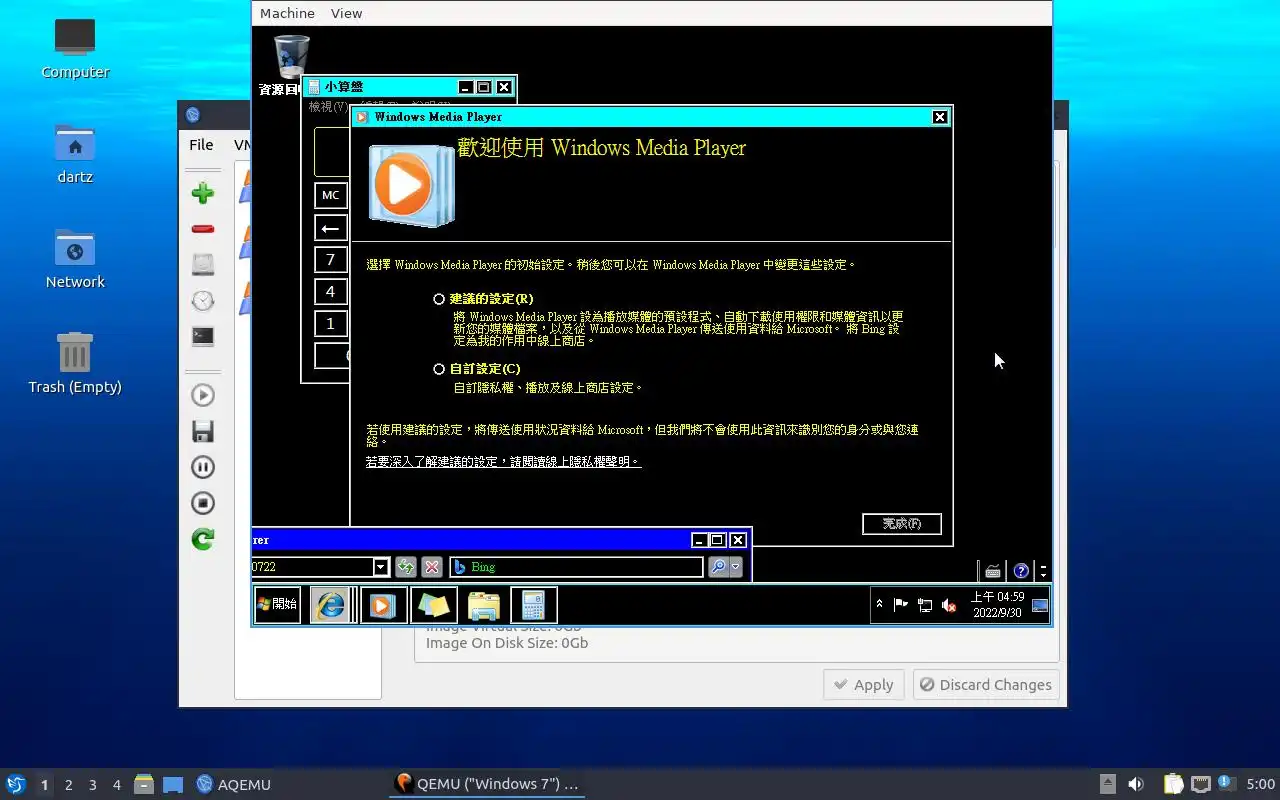Click Recycle Bin icon on Windows 7 desktop
Screen dimensions: 1280x800
(291, 58)
